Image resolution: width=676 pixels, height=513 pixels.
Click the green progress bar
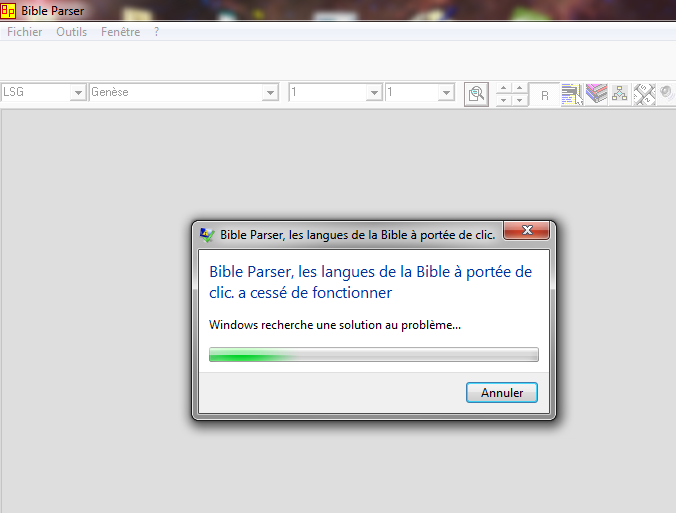(374, 354)
